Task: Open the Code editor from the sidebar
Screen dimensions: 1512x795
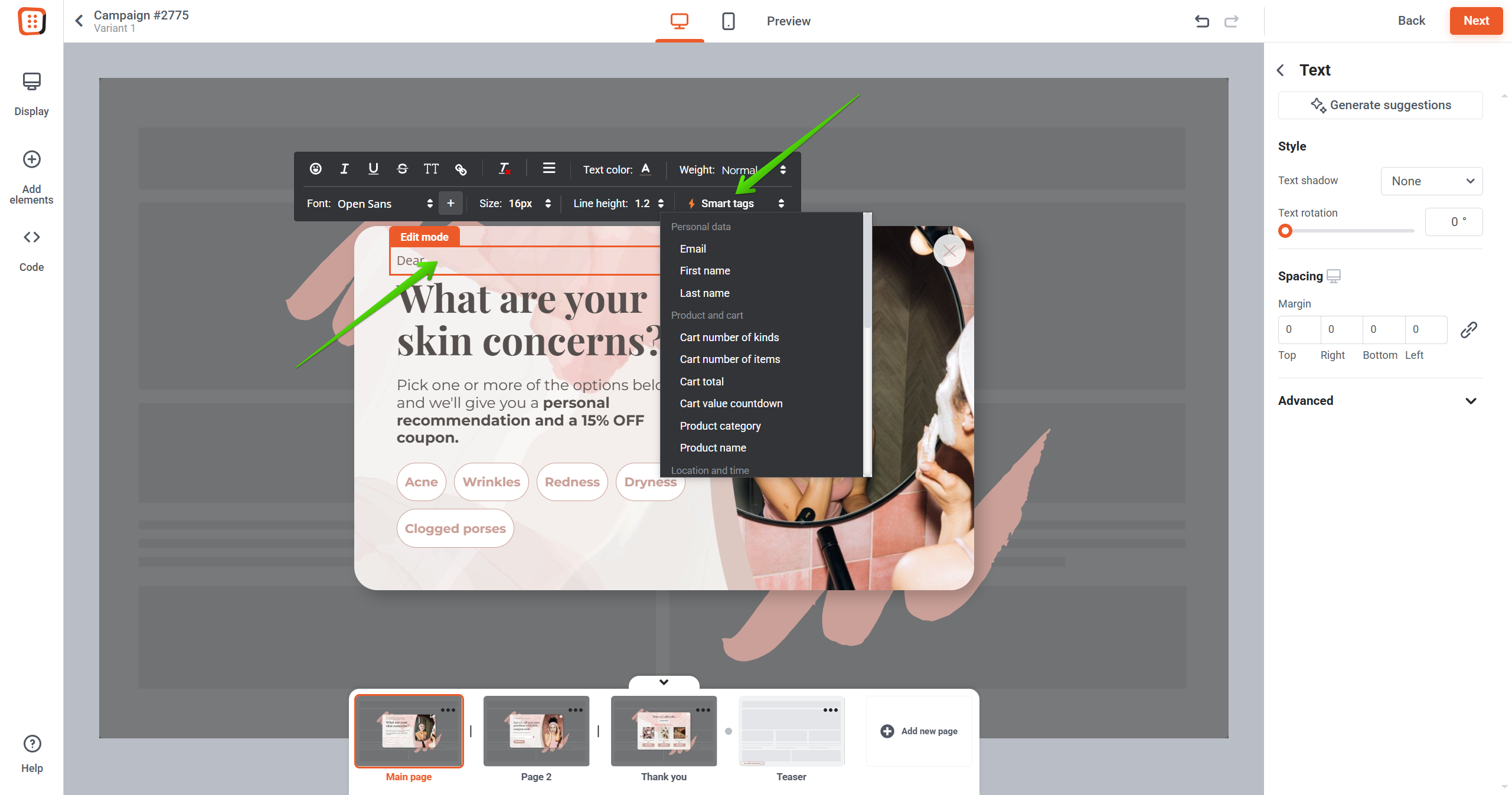Action: click(32, 251)
